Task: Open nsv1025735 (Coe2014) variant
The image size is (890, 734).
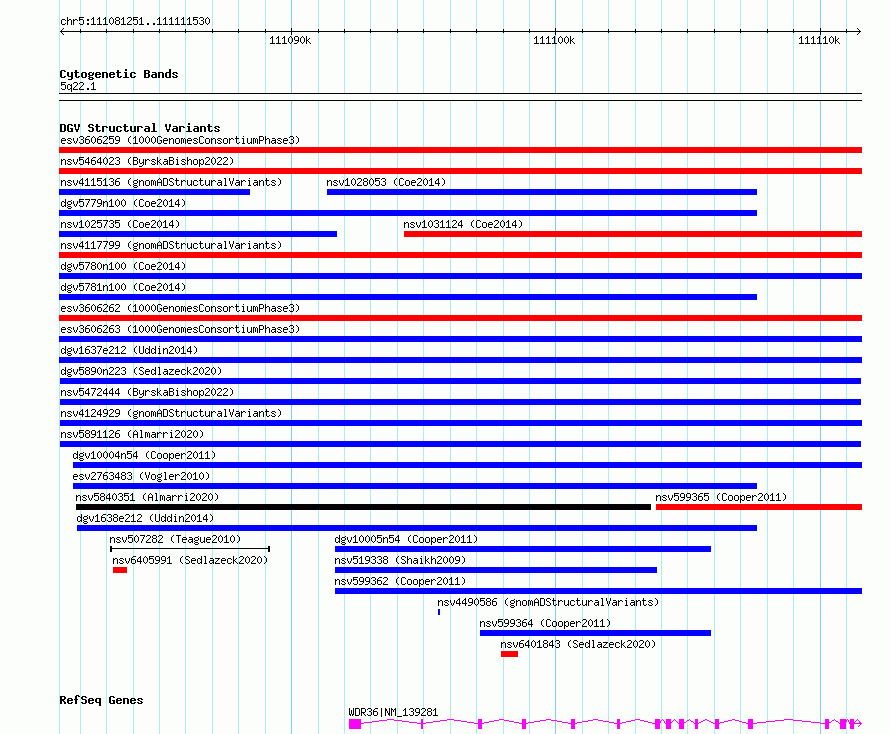Action: point(120,224)
